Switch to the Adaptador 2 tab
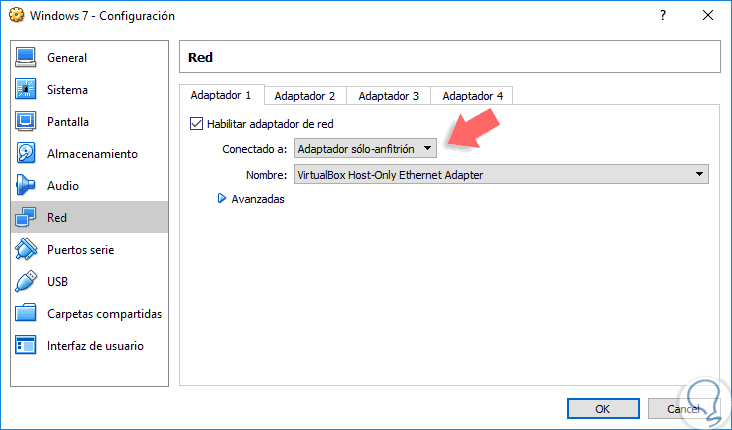 (x=305, y=96)
